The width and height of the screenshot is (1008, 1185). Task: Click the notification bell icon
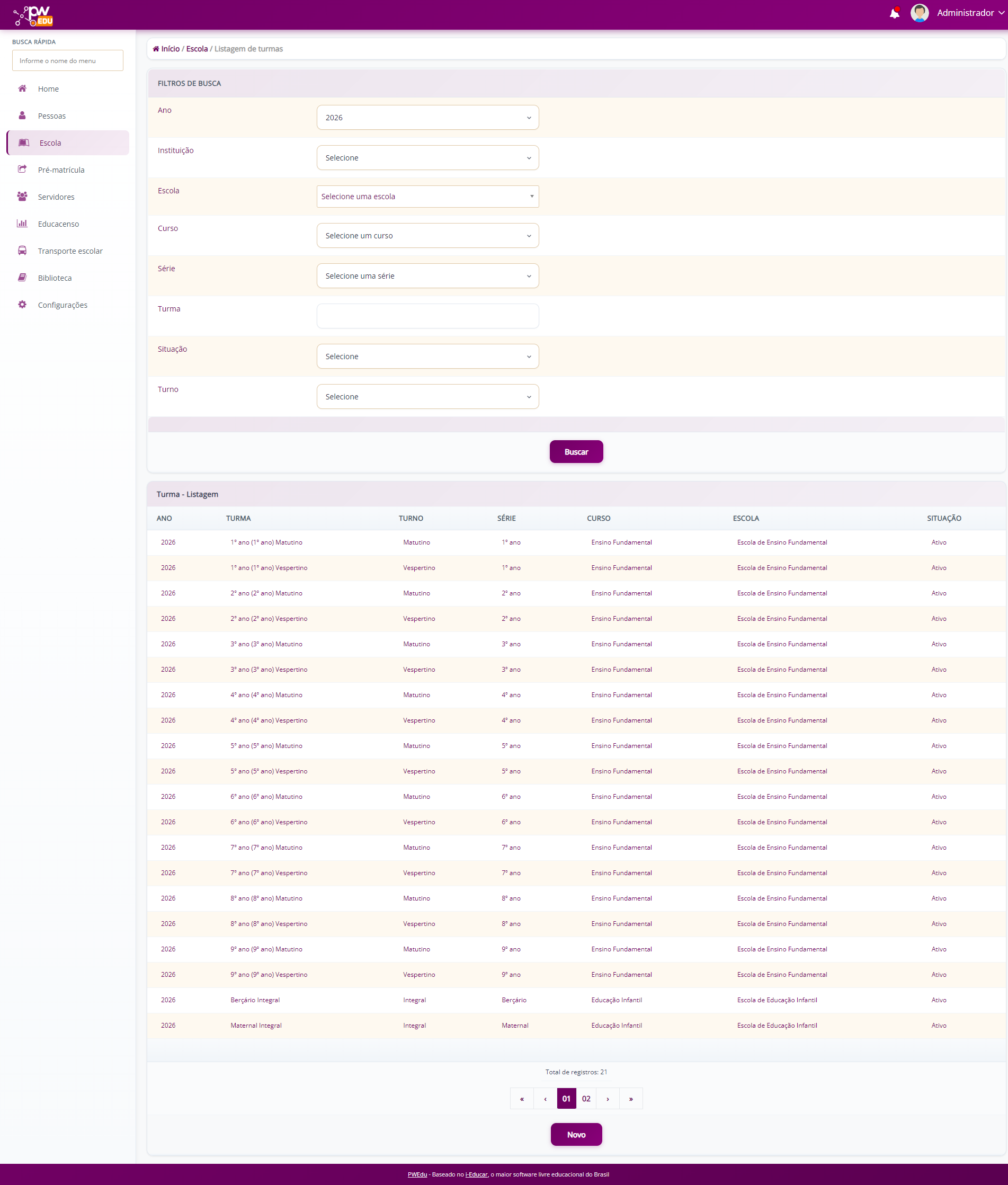click(894, 13)
